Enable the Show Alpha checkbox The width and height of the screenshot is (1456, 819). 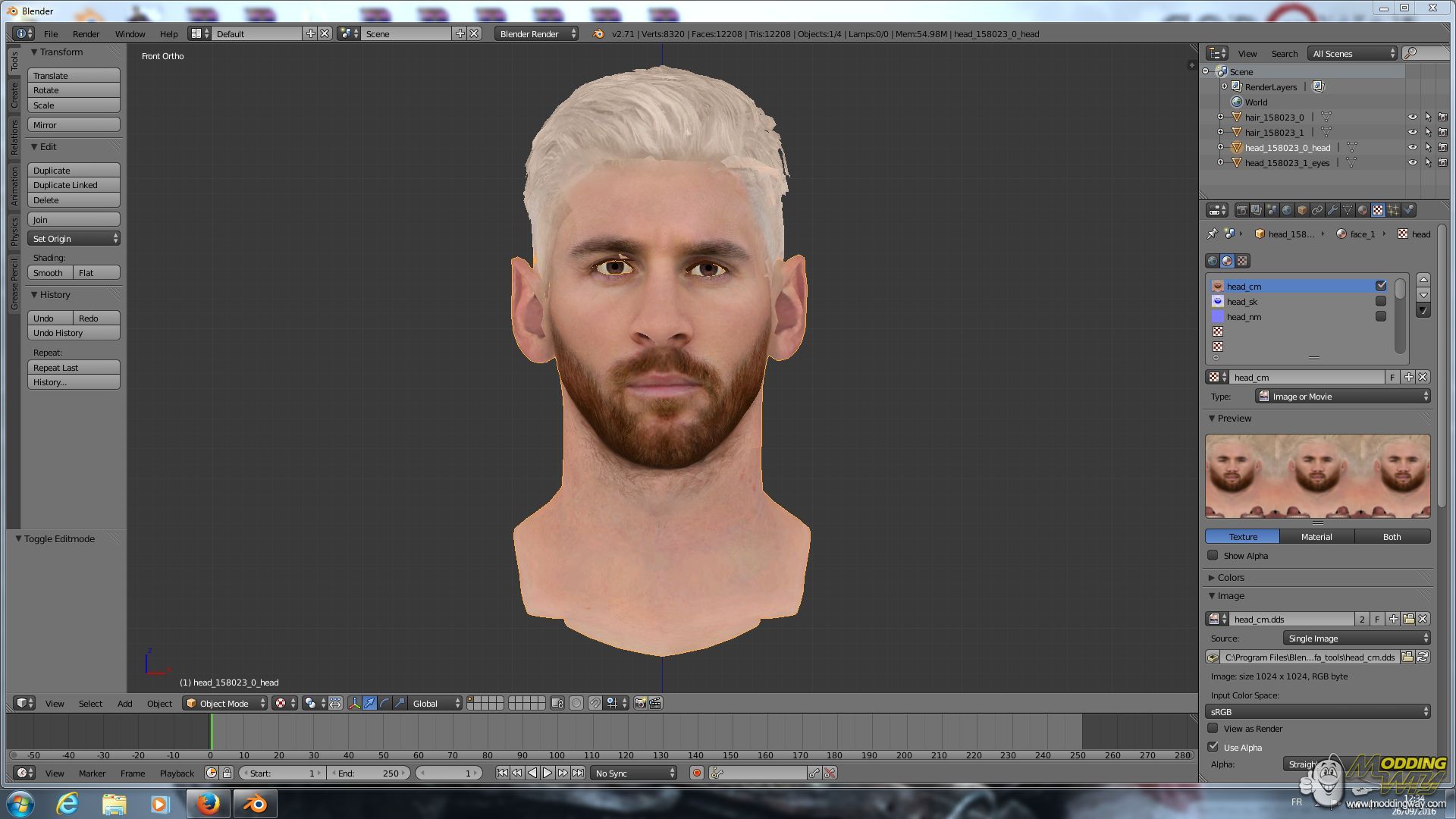[1213, 556]
